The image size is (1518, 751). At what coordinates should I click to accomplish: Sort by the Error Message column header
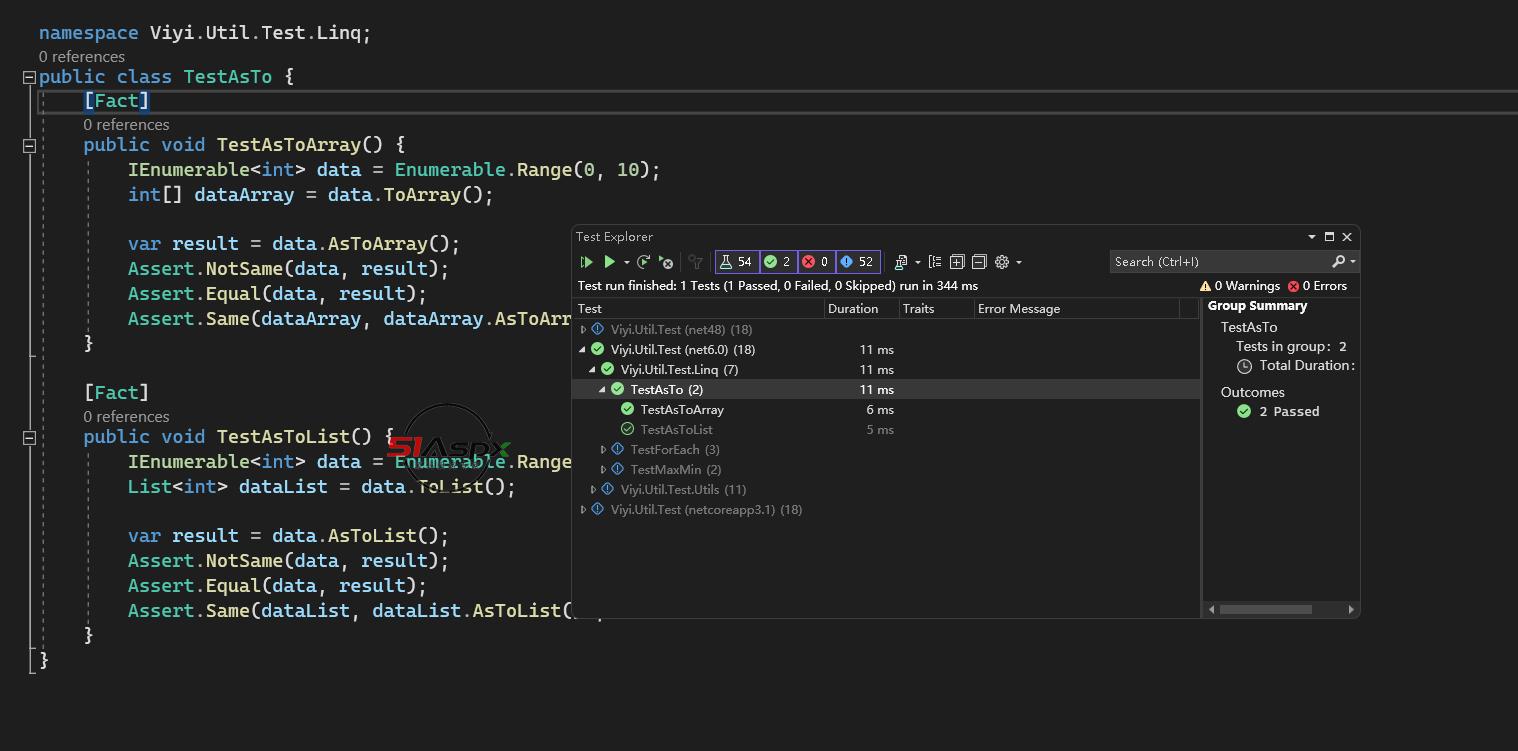point(1077,309)
